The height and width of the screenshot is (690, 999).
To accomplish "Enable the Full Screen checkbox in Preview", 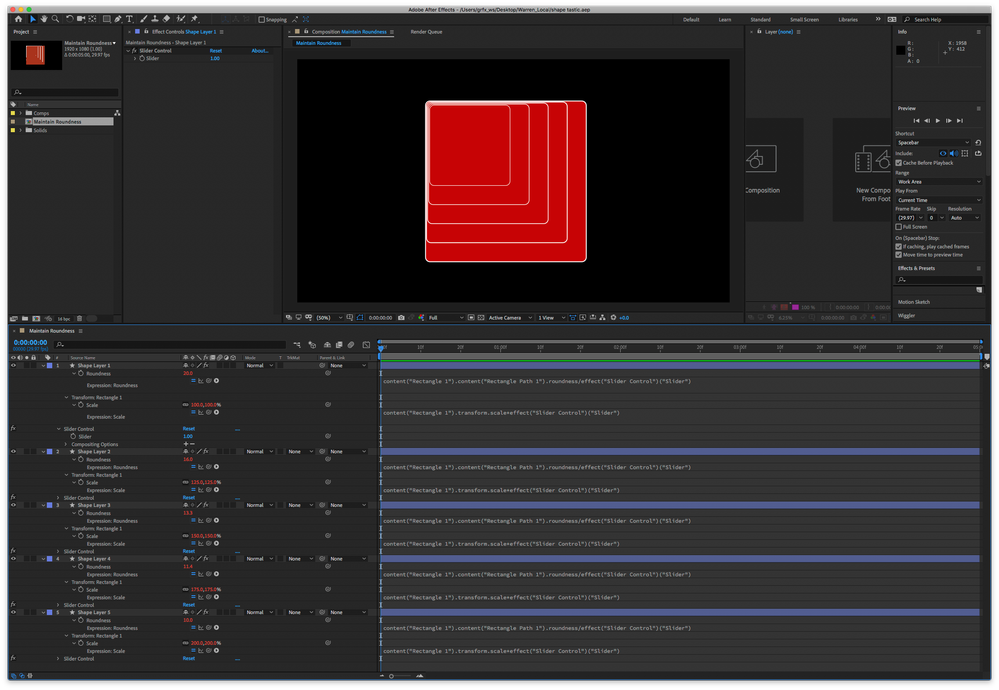I will [899, 226].
